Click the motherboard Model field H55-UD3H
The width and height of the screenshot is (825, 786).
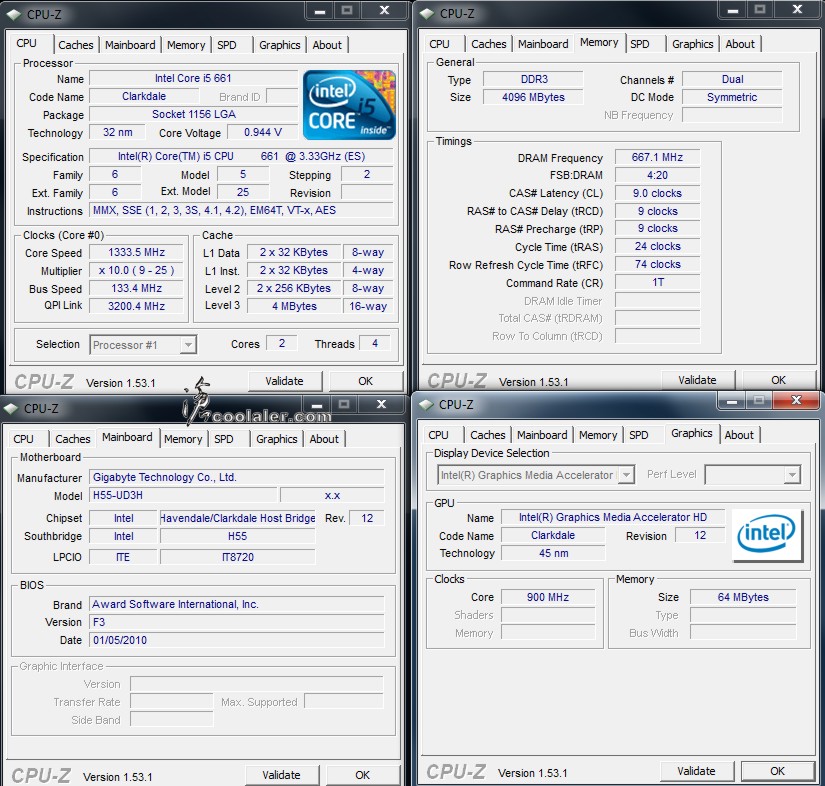coord(183,496)
